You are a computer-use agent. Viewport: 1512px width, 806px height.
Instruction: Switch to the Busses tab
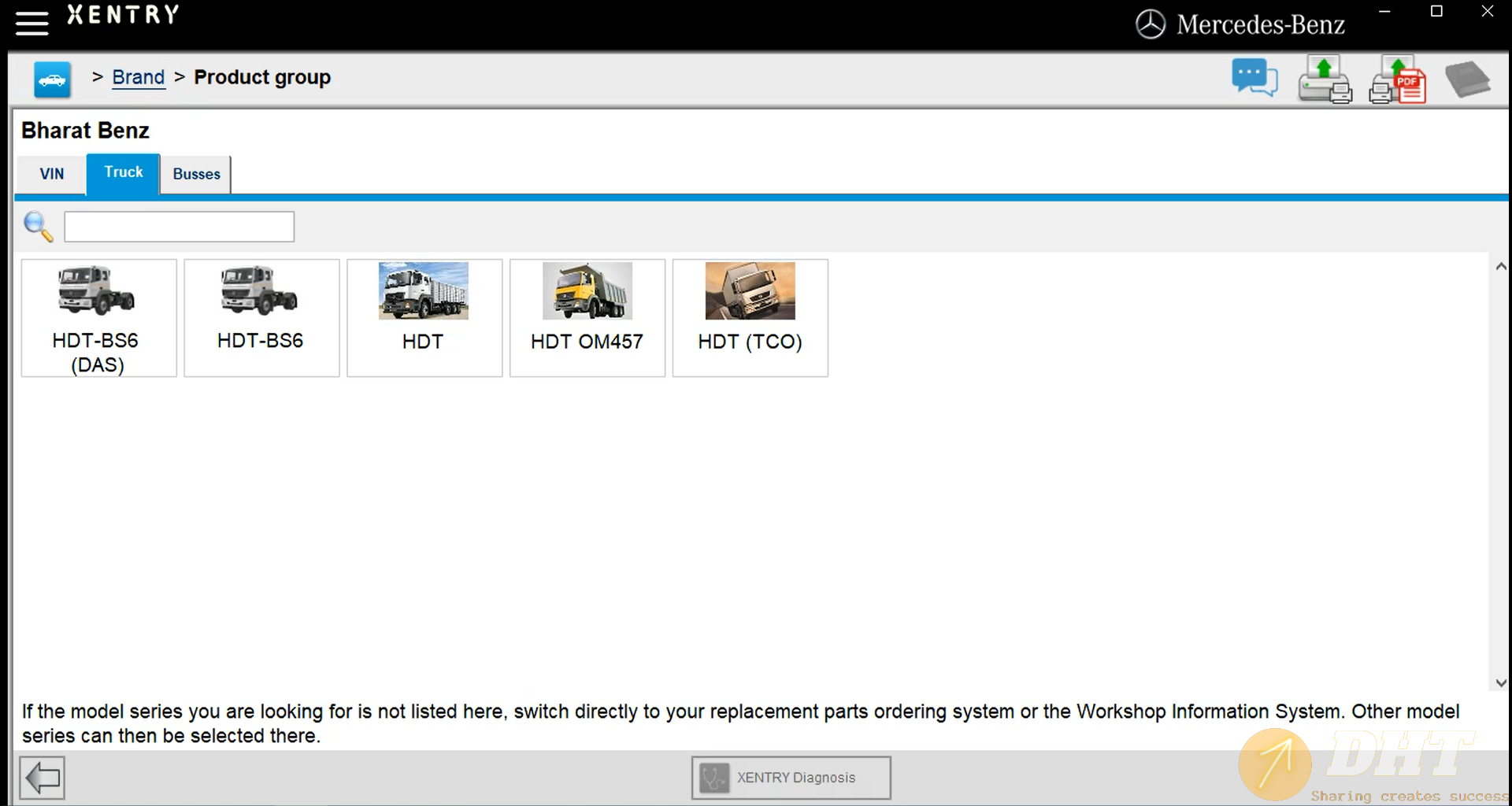click(x=197, y=174)
